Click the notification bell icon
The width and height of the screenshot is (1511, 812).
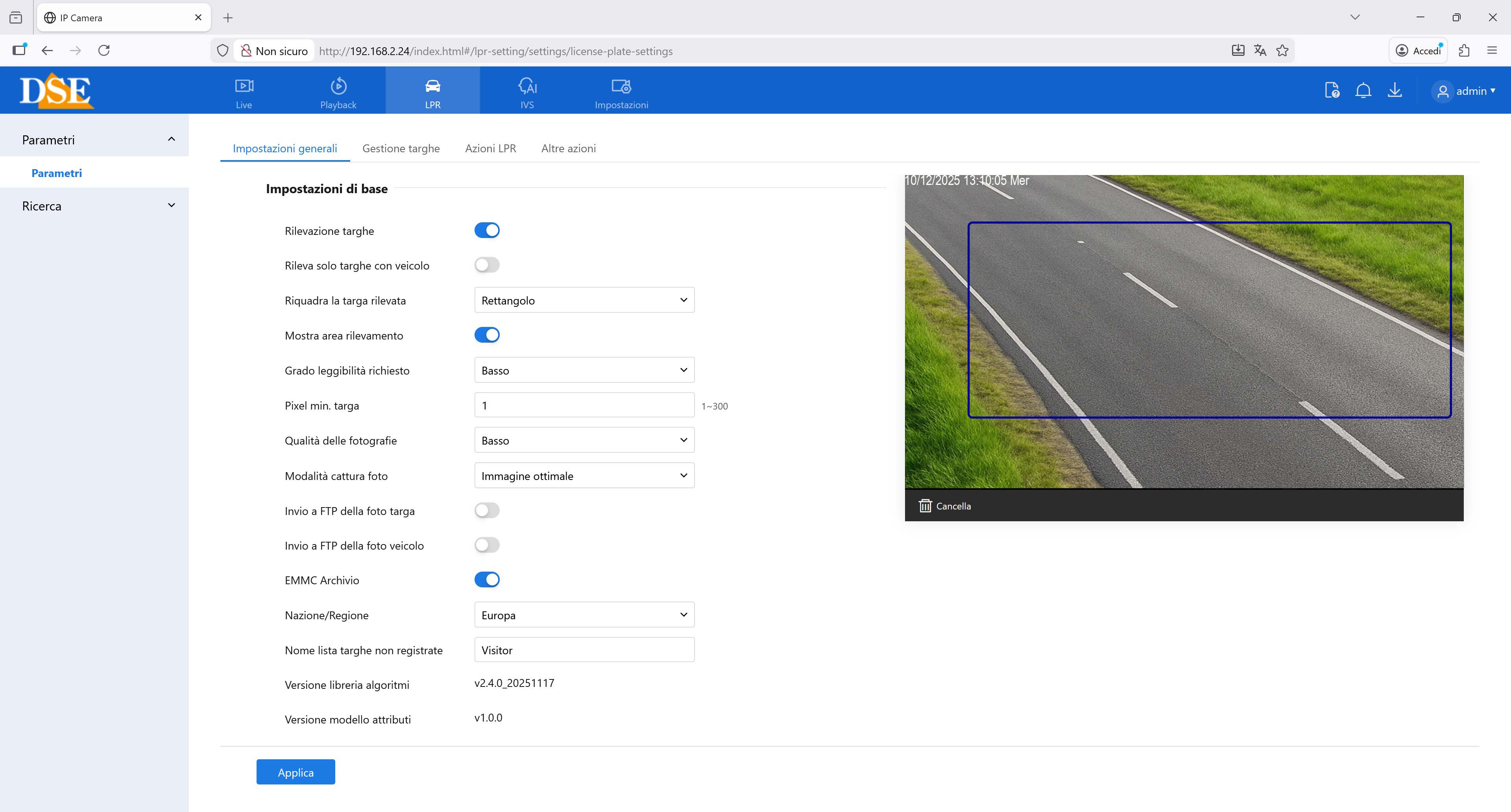click(1363, 90)
